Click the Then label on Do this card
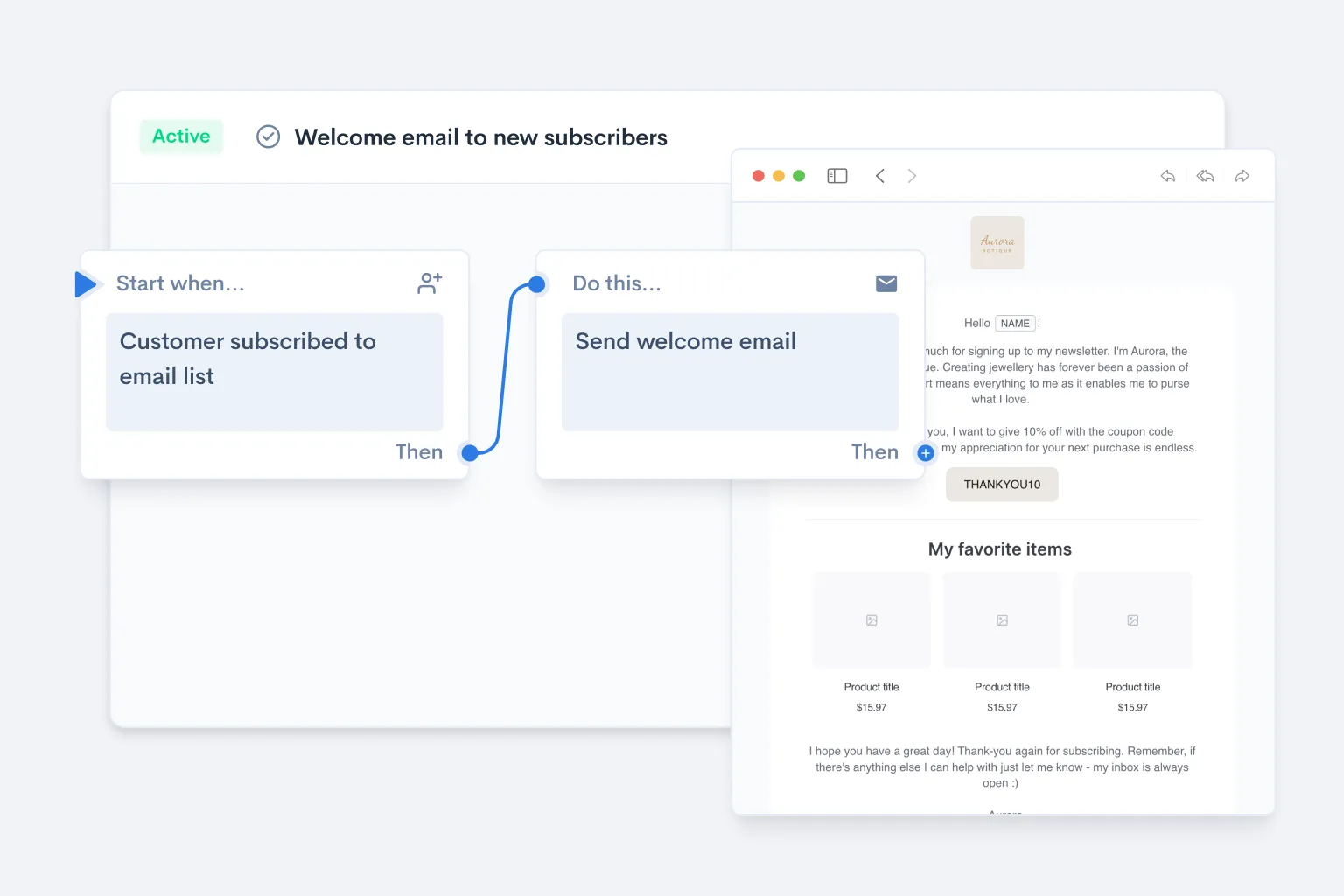This screenshot has width=1344, height=896. (x=875, y=452)
